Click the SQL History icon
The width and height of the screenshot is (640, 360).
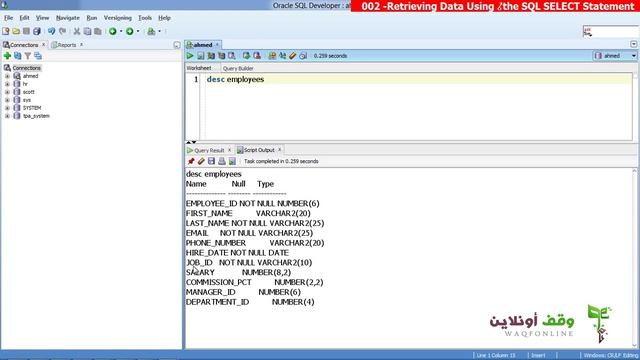tap(303, 56)
